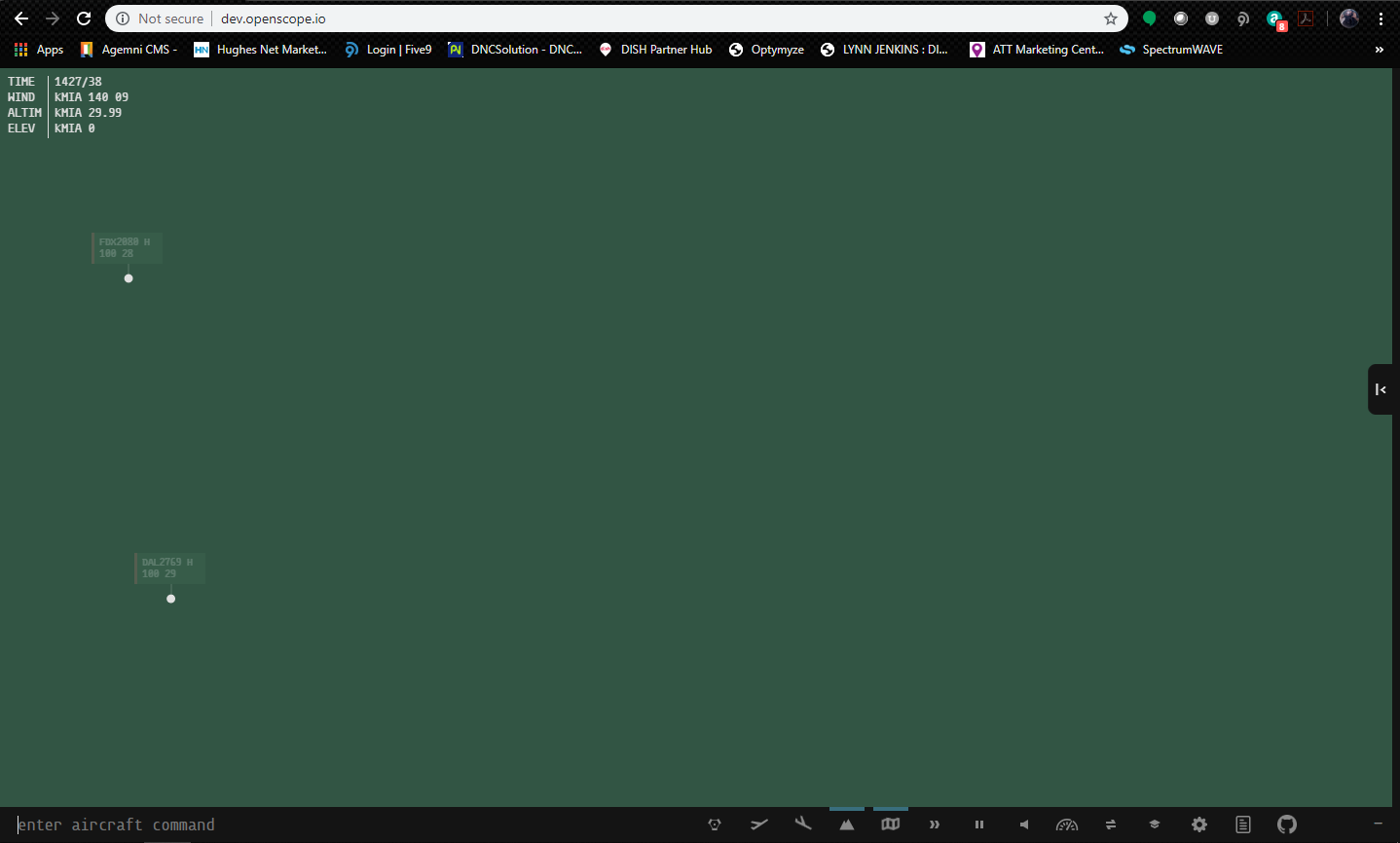Collapse the right side panel chevron
Screen dimensions: 1400x843
point(1382,389)
